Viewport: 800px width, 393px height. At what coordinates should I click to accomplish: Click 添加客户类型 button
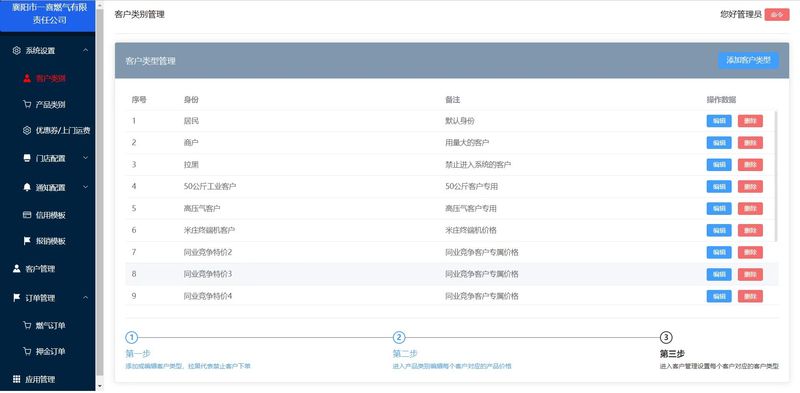(x=748, y=60)
